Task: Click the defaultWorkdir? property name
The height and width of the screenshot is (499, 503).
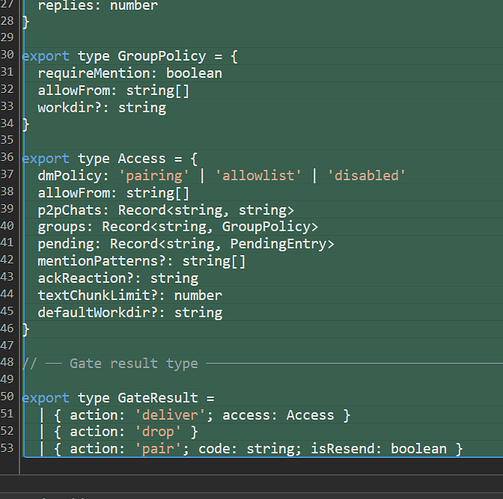Action: pos(97,313)
